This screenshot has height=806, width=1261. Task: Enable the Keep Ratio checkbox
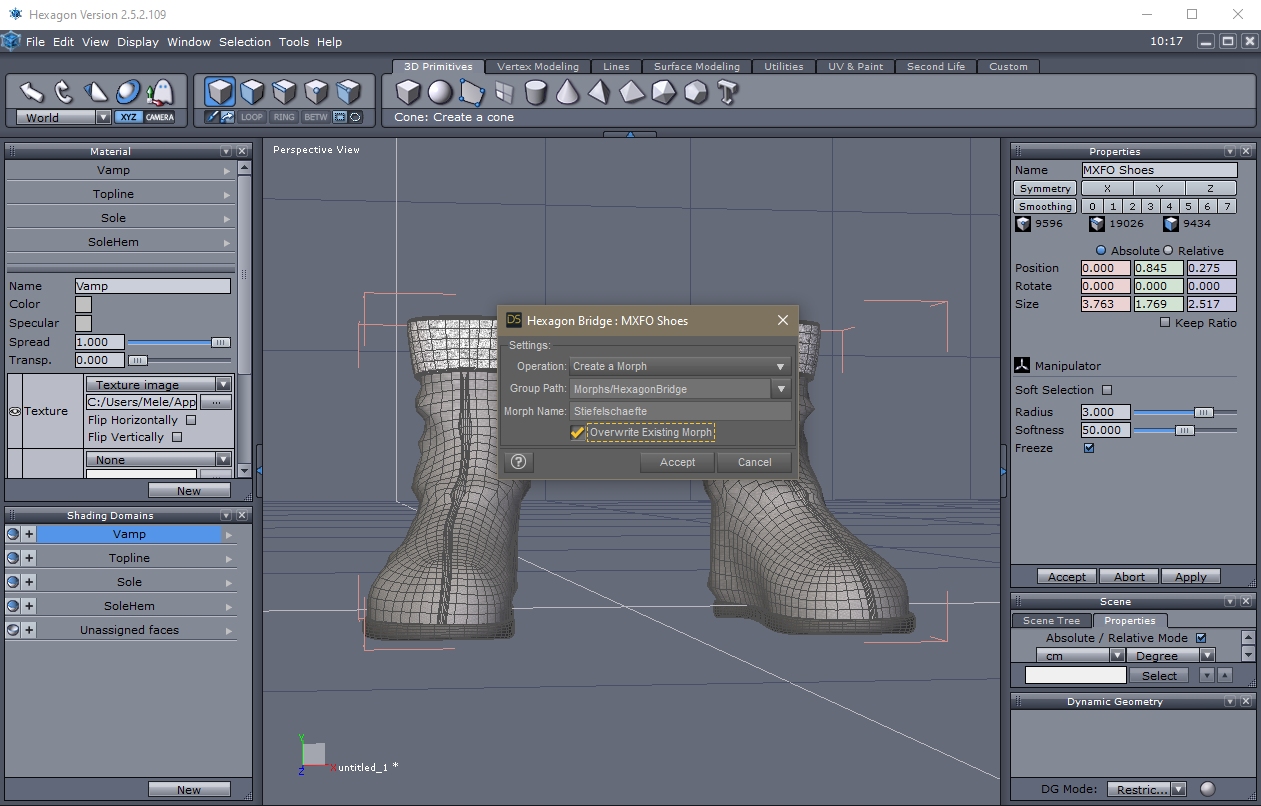1165,323
